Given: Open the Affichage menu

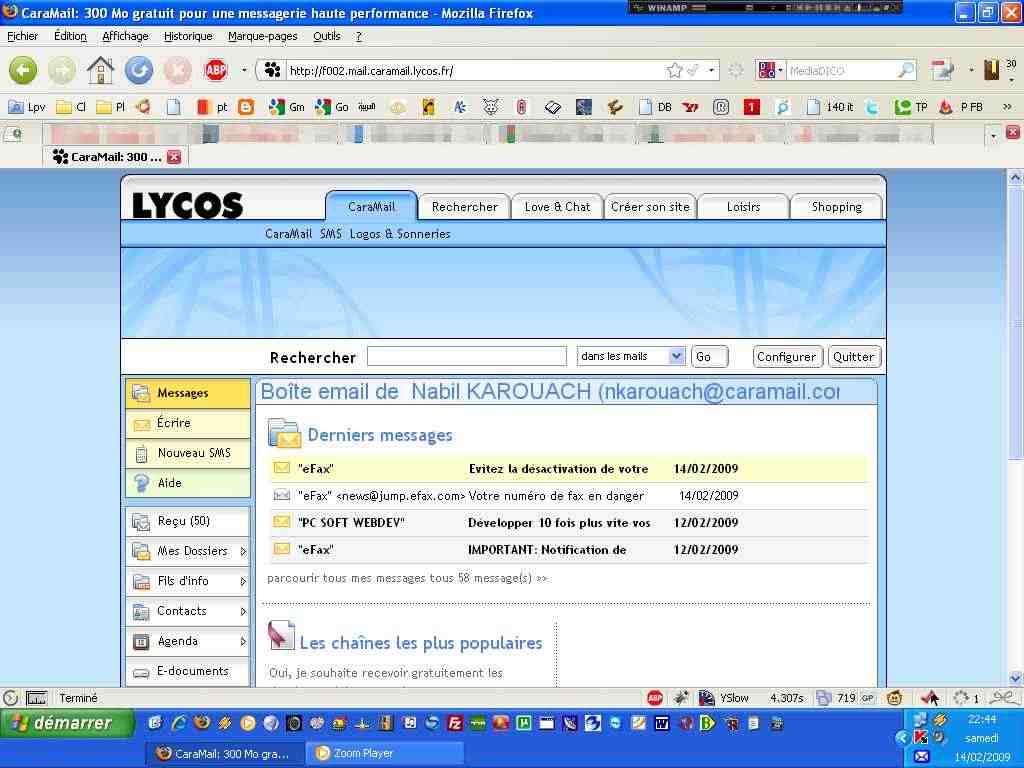Looking at the screenshot, I should point(125,36).
